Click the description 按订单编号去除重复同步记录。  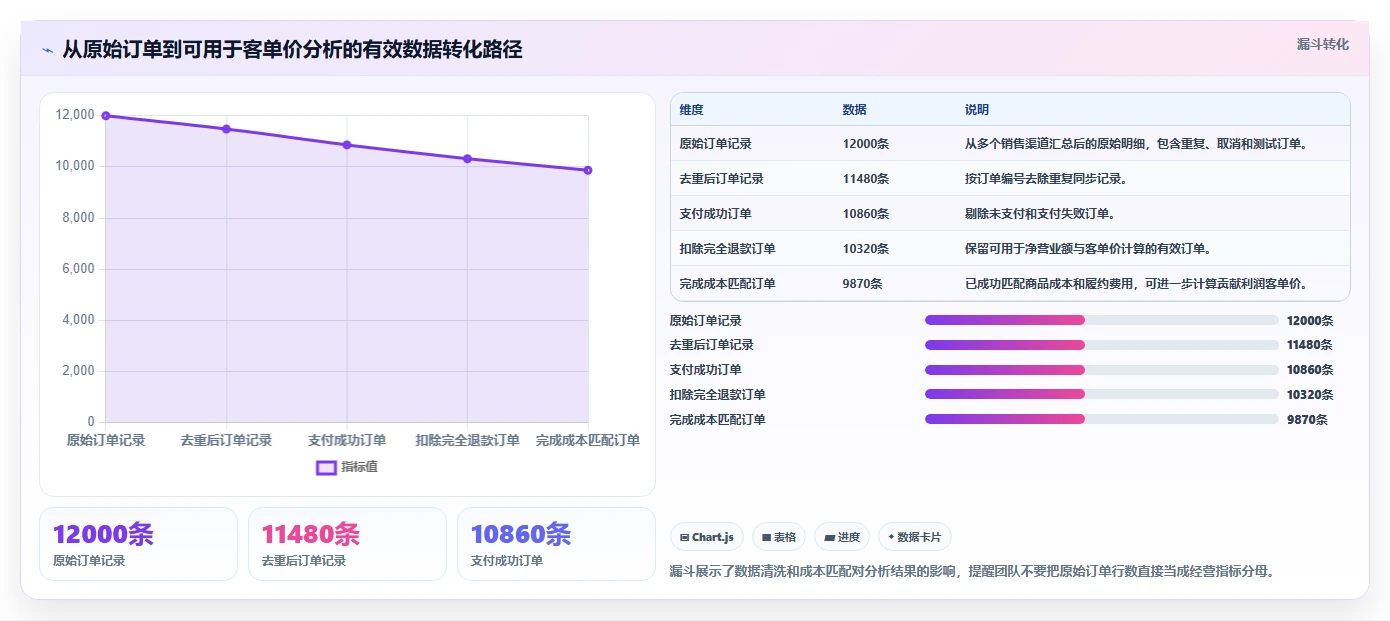(x=1046, y=179)
